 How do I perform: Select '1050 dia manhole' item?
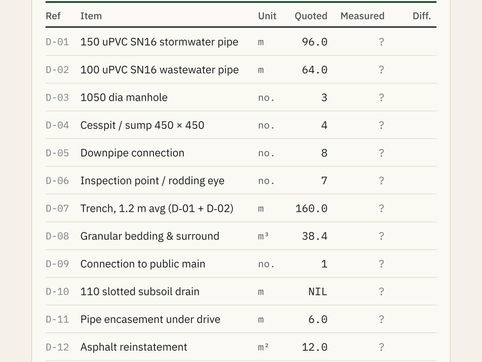coord(124,98)
